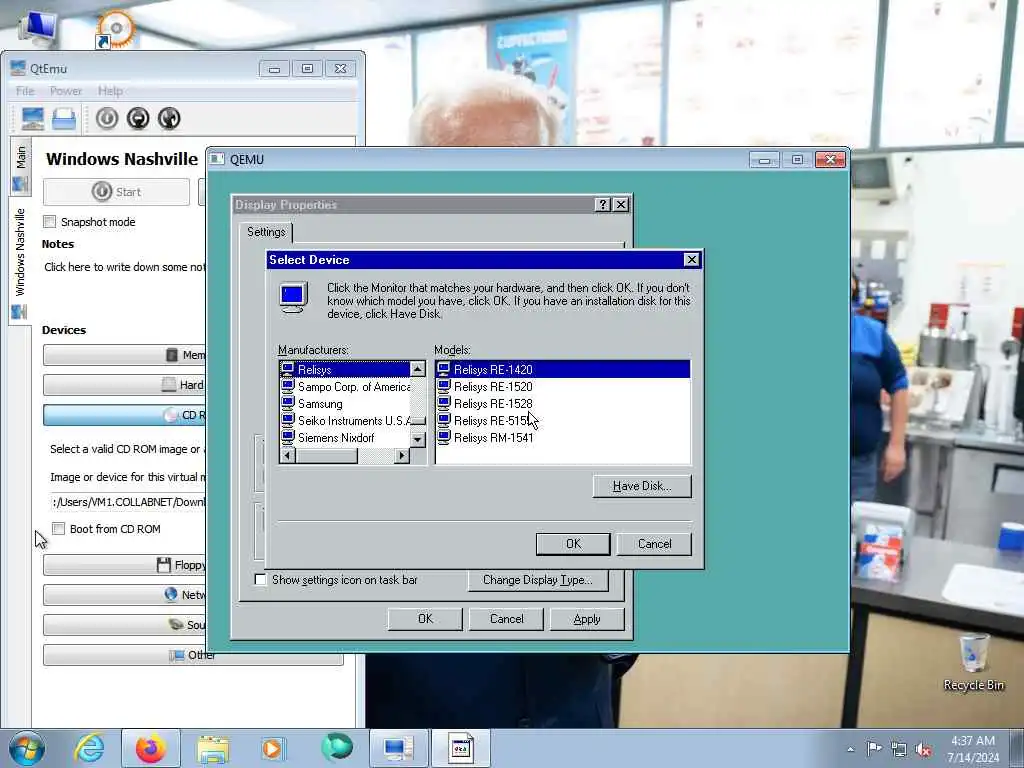This screenshot has height=768, width=1024.
Task: Click the Manufacturers list vertical scrollbar thumb
Action: coord(418,420)
